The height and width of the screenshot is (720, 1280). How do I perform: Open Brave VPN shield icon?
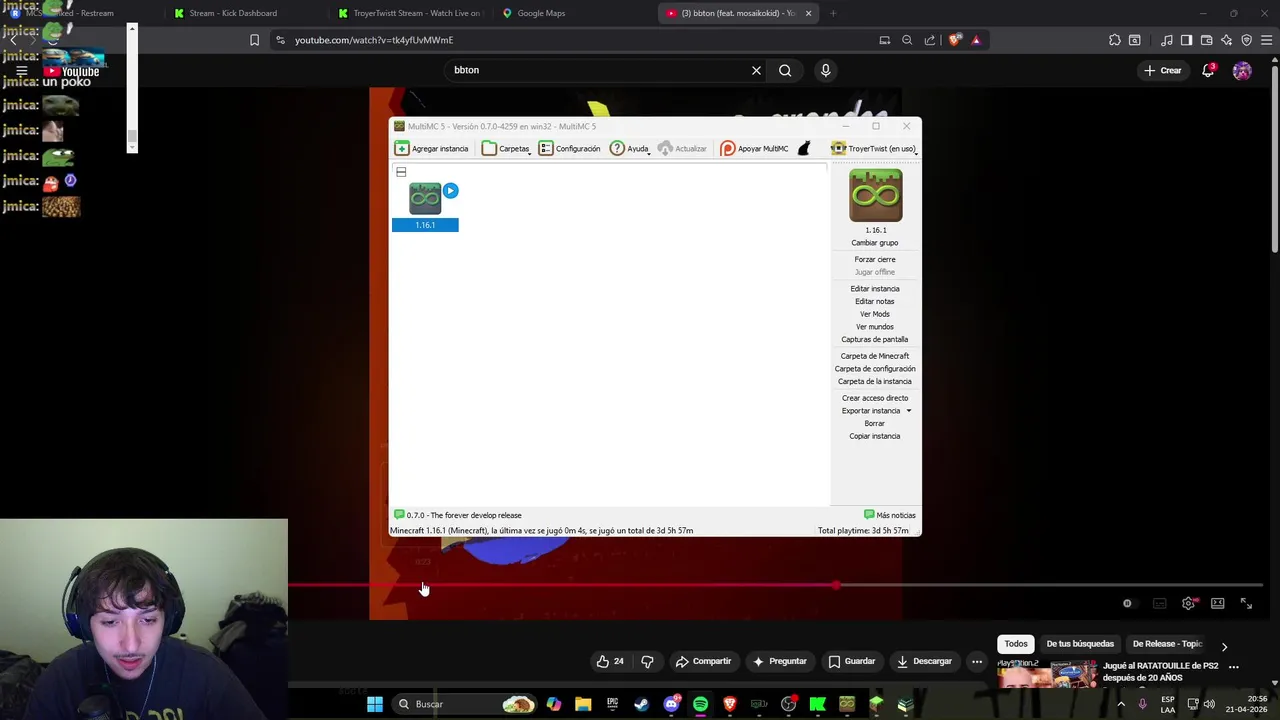click(1247, 40)
